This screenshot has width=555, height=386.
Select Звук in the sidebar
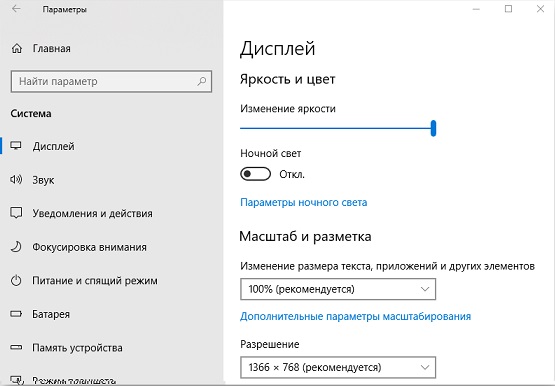coord(43,180)
